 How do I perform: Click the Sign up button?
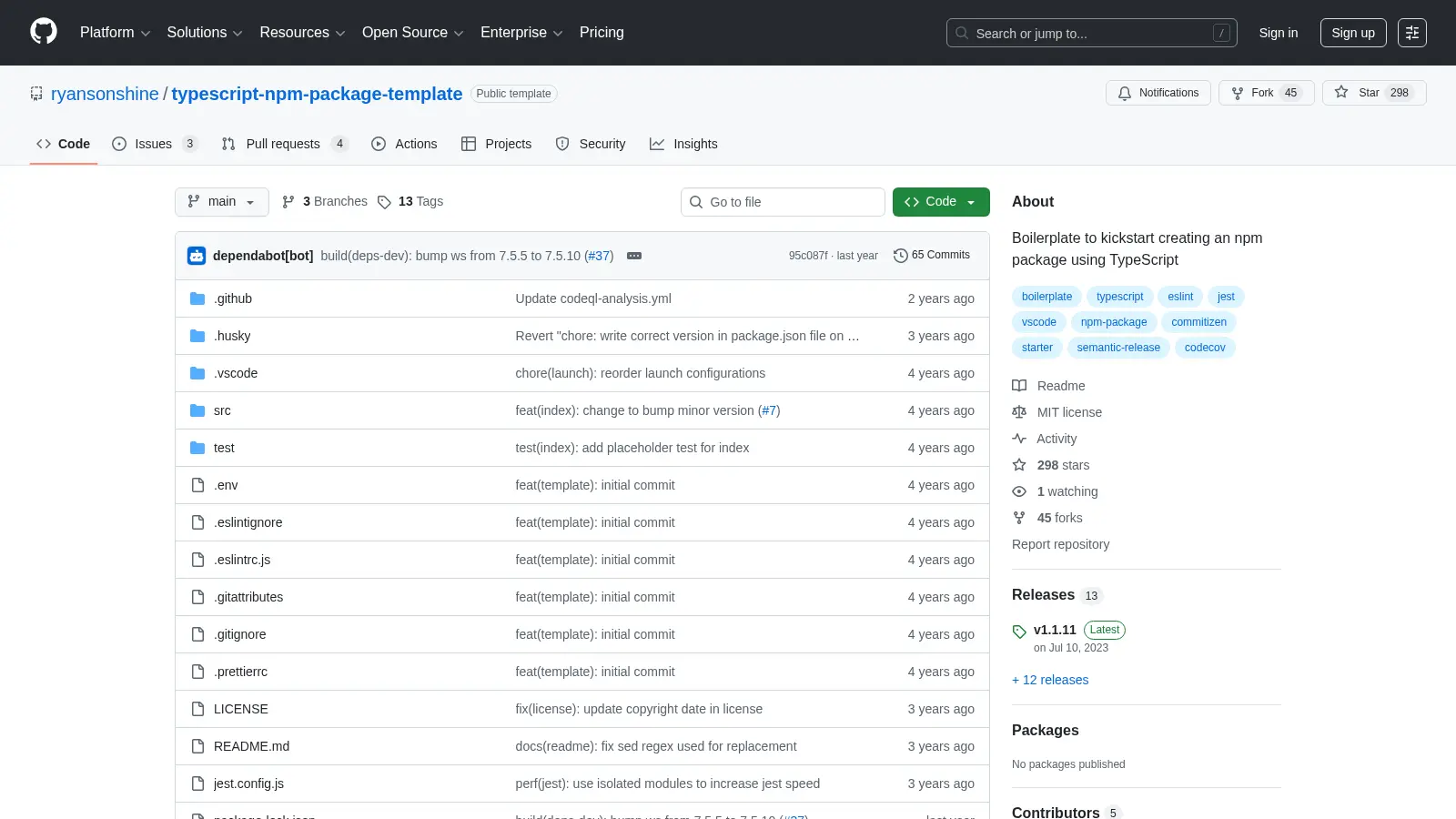tap(1353, 33)
